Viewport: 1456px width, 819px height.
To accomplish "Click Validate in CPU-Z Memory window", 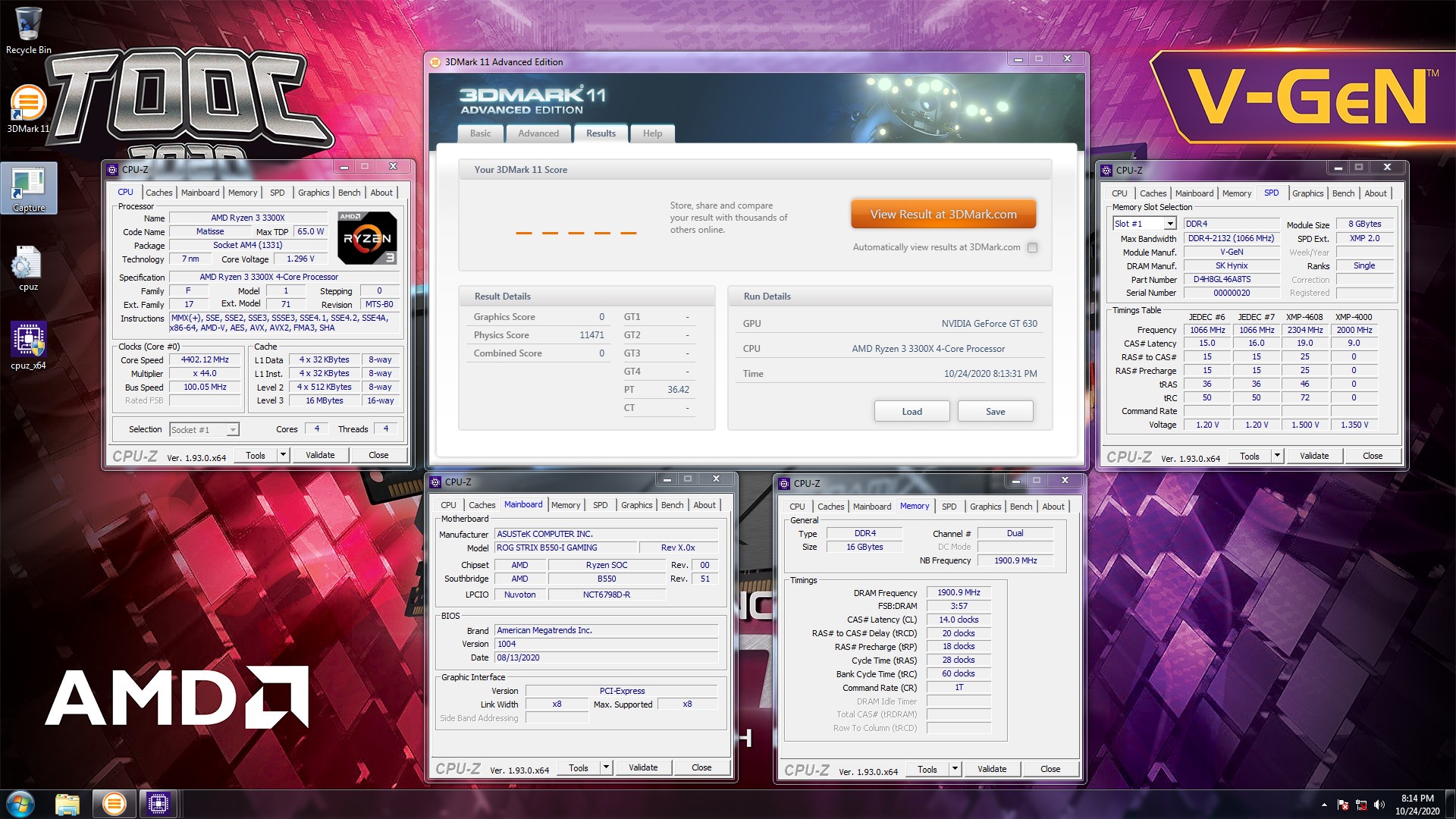I will (992, 769).
